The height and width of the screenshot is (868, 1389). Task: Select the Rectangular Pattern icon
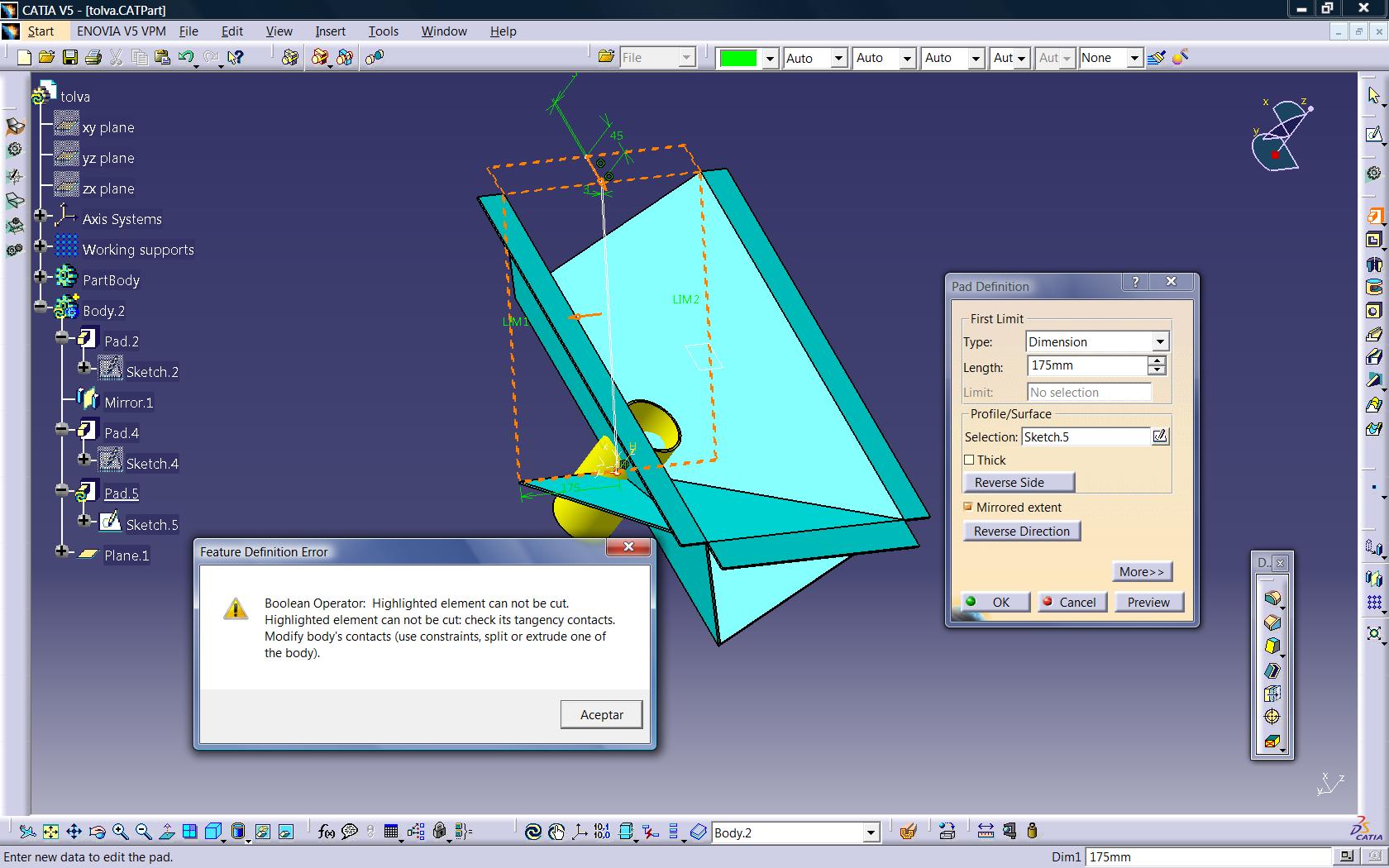[1373, 603]
